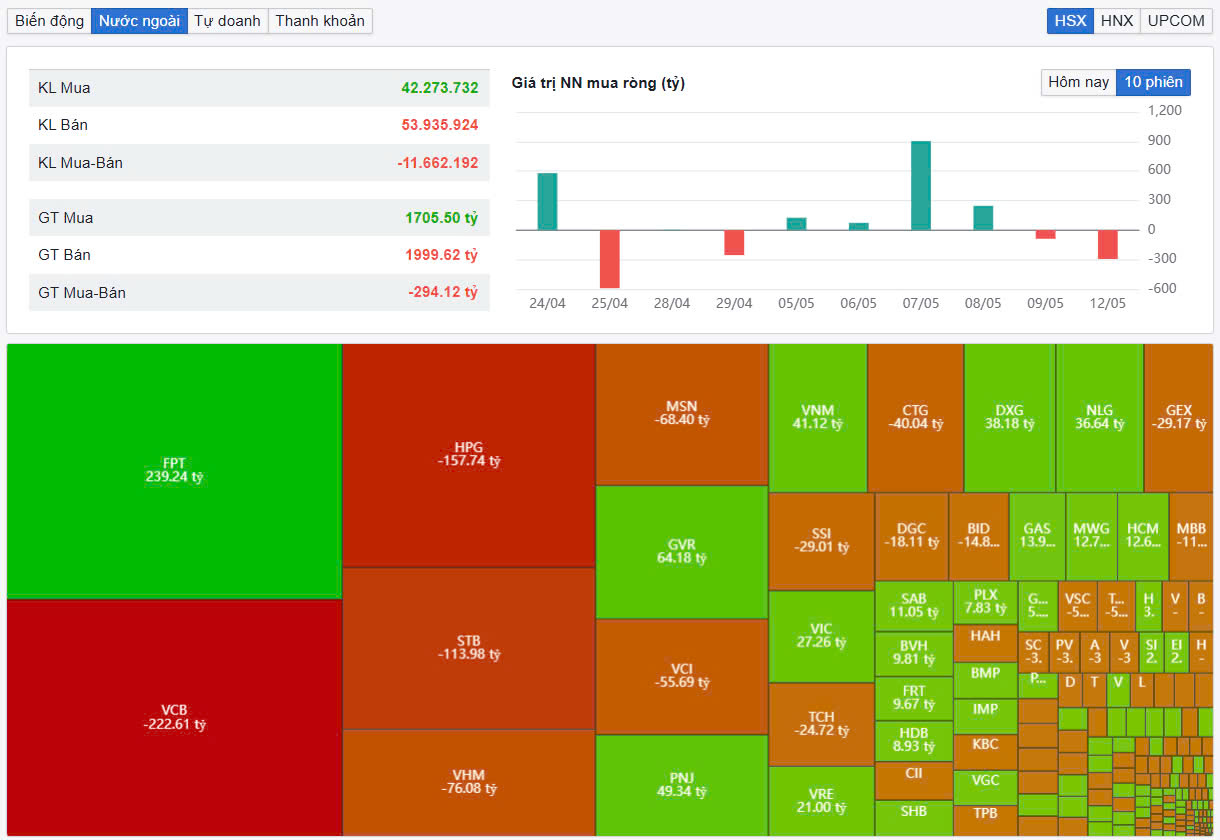Select the VHM -76.08 tỷ tile

(468, 782)
